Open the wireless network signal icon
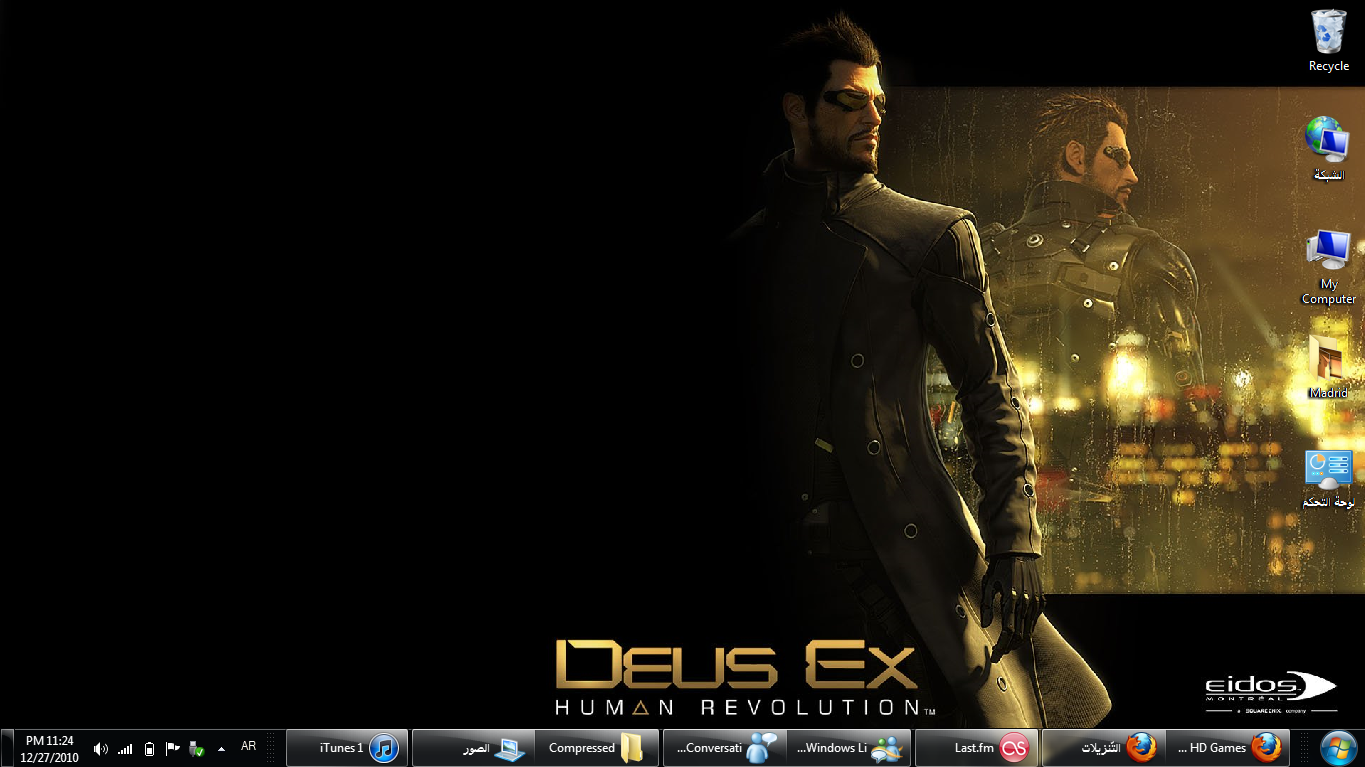The width and height of the screenshot is (1365, 767). (125, 748)
